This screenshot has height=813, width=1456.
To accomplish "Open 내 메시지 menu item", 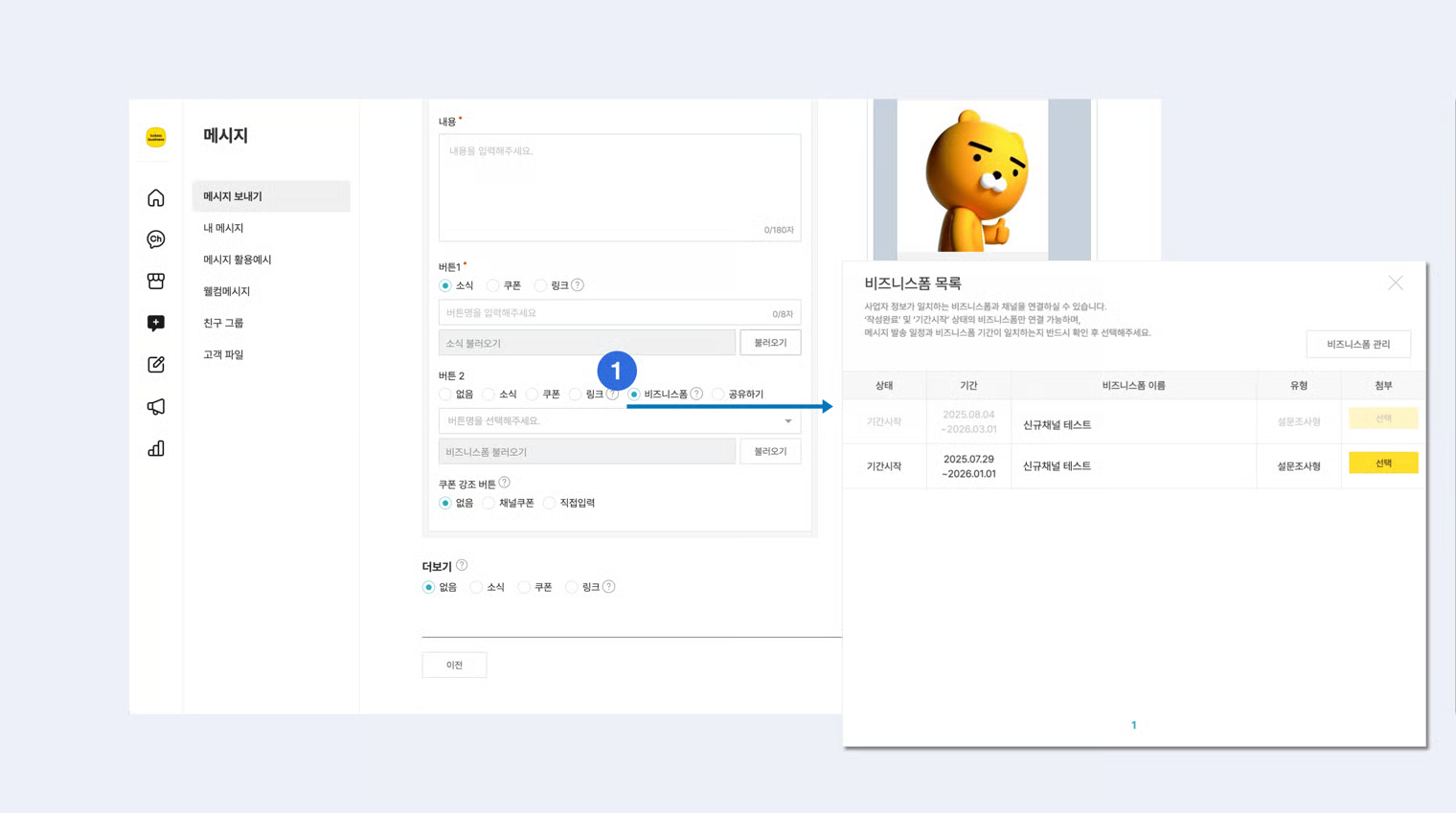I will coord(223,228).
